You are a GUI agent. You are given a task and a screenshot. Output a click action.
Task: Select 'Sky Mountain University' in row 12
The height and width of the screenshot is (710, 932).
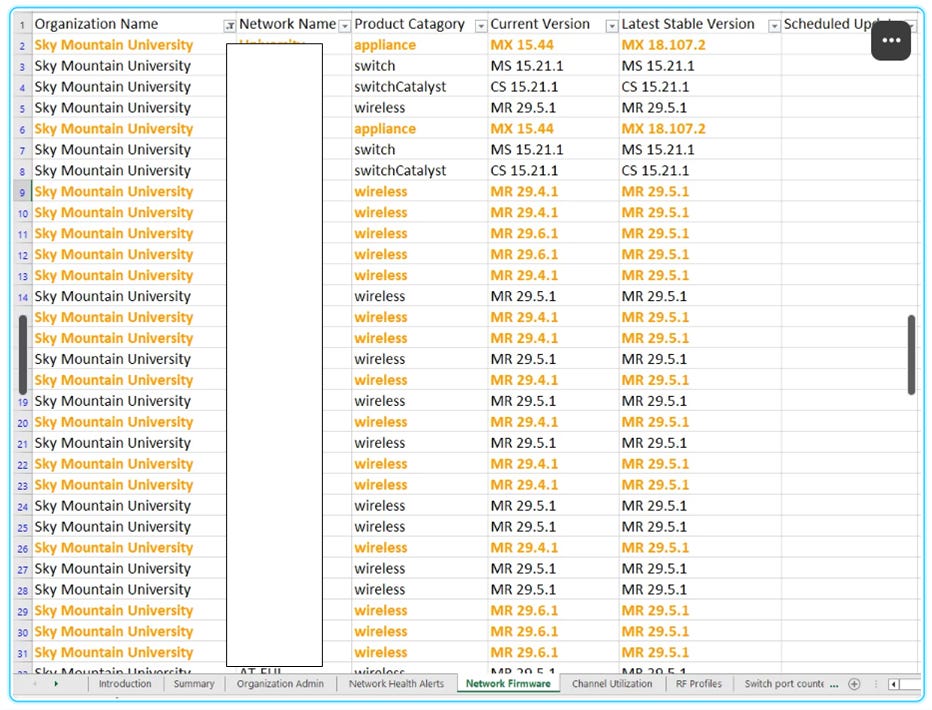[129, 255]
